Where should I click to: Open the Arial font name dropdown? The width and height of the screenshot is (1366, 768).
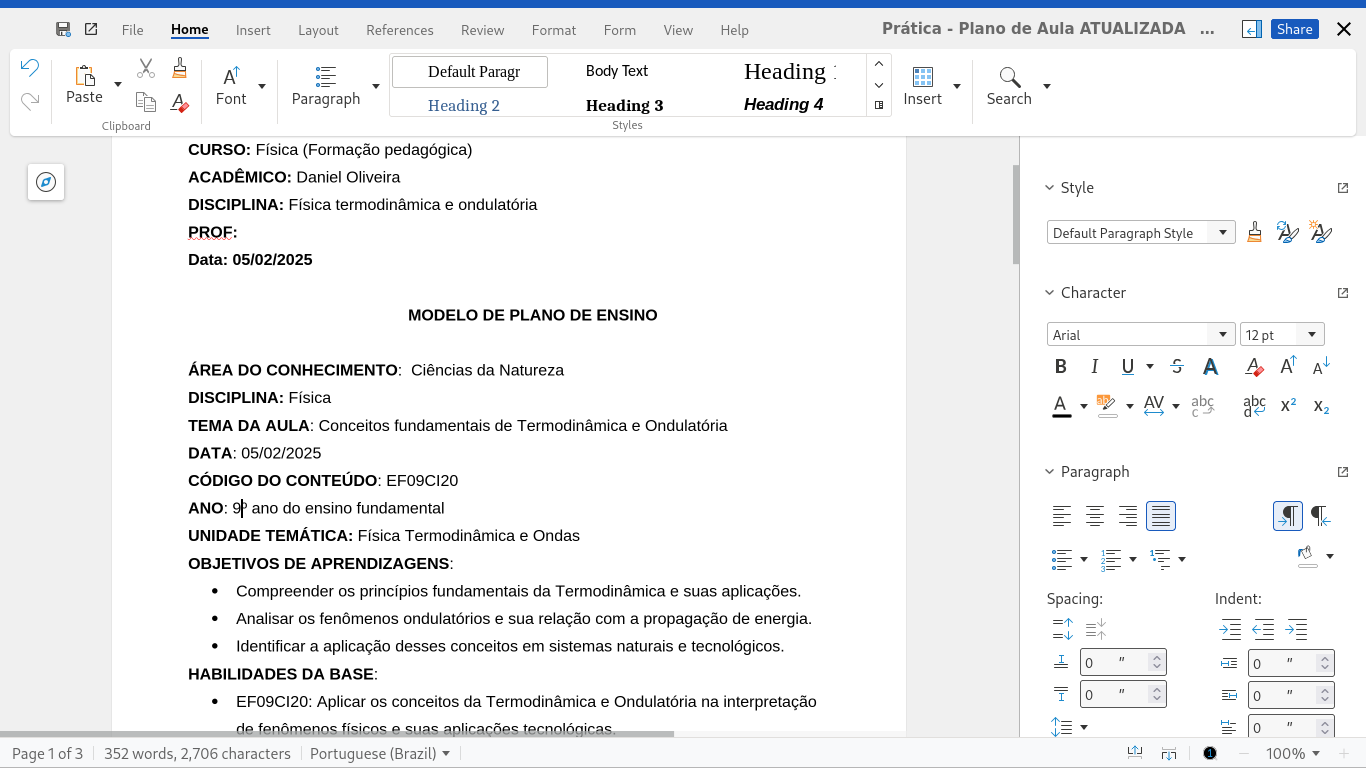(x=1223, y=335)
